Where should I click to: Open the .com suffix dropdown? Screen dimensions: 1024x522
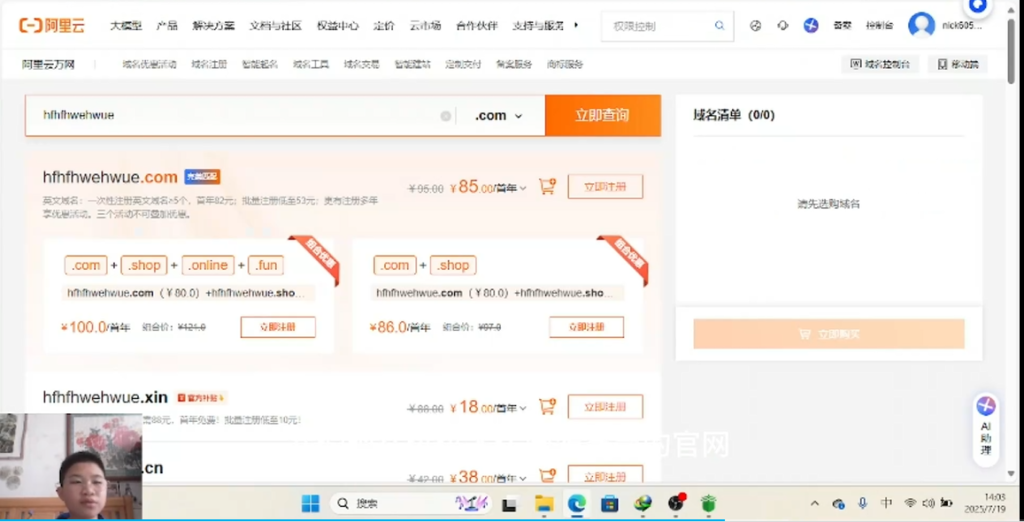(x=499, y=116)
